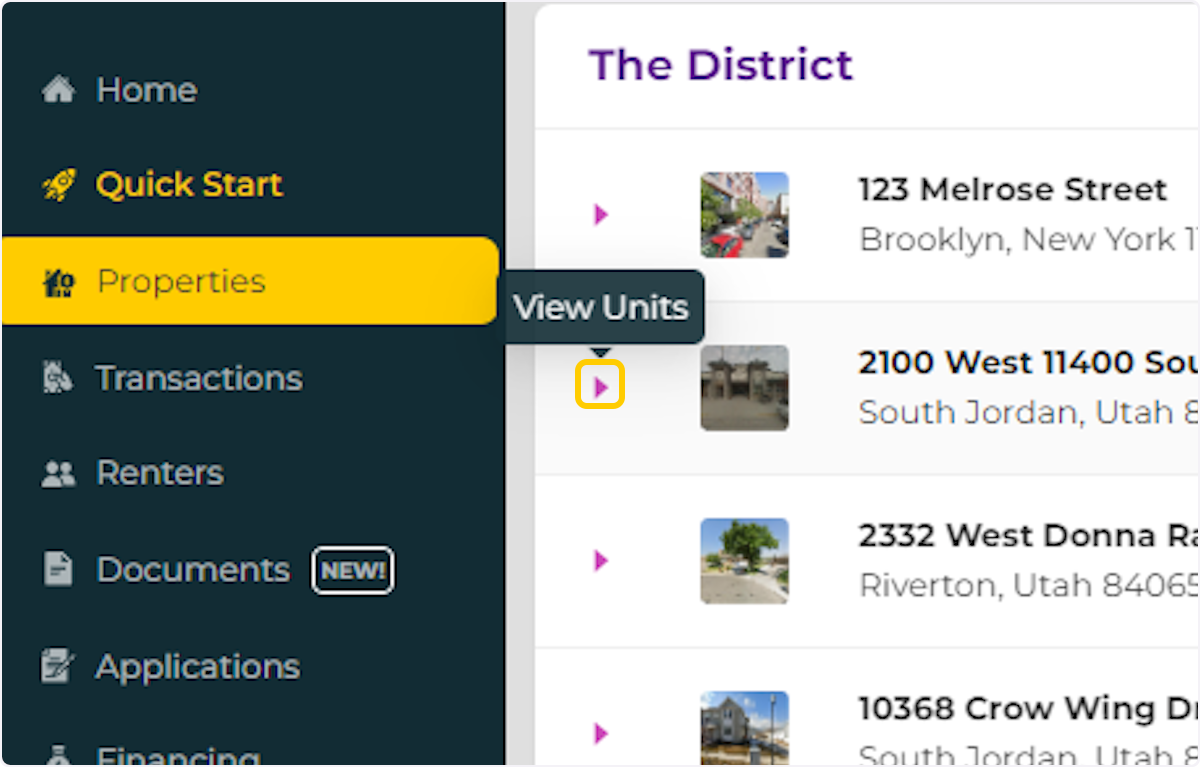This screenshot has height=767, width=1200.
Task: Open Documents via its file icon
Action: coord(57,569)
